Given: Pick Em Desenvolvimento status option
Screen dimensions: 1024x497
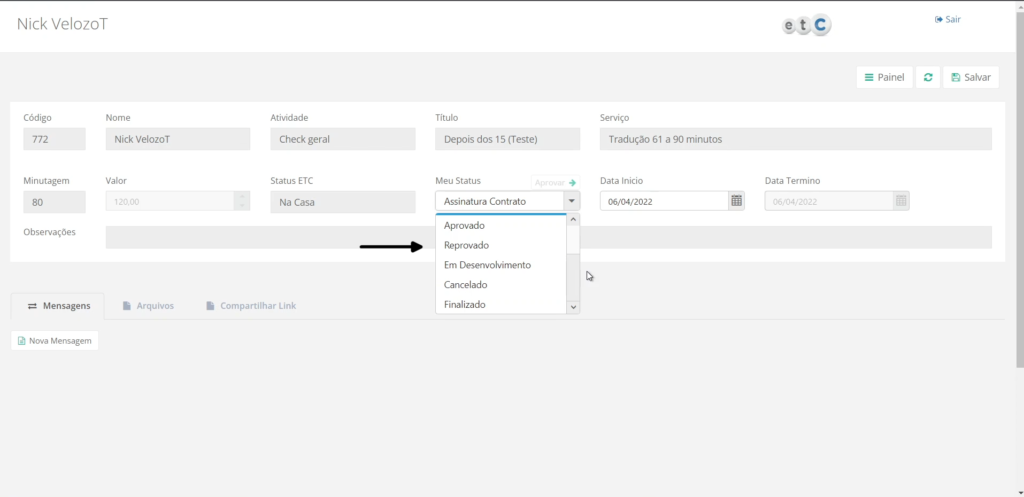Looking at the screenshot, I should 487,265.
